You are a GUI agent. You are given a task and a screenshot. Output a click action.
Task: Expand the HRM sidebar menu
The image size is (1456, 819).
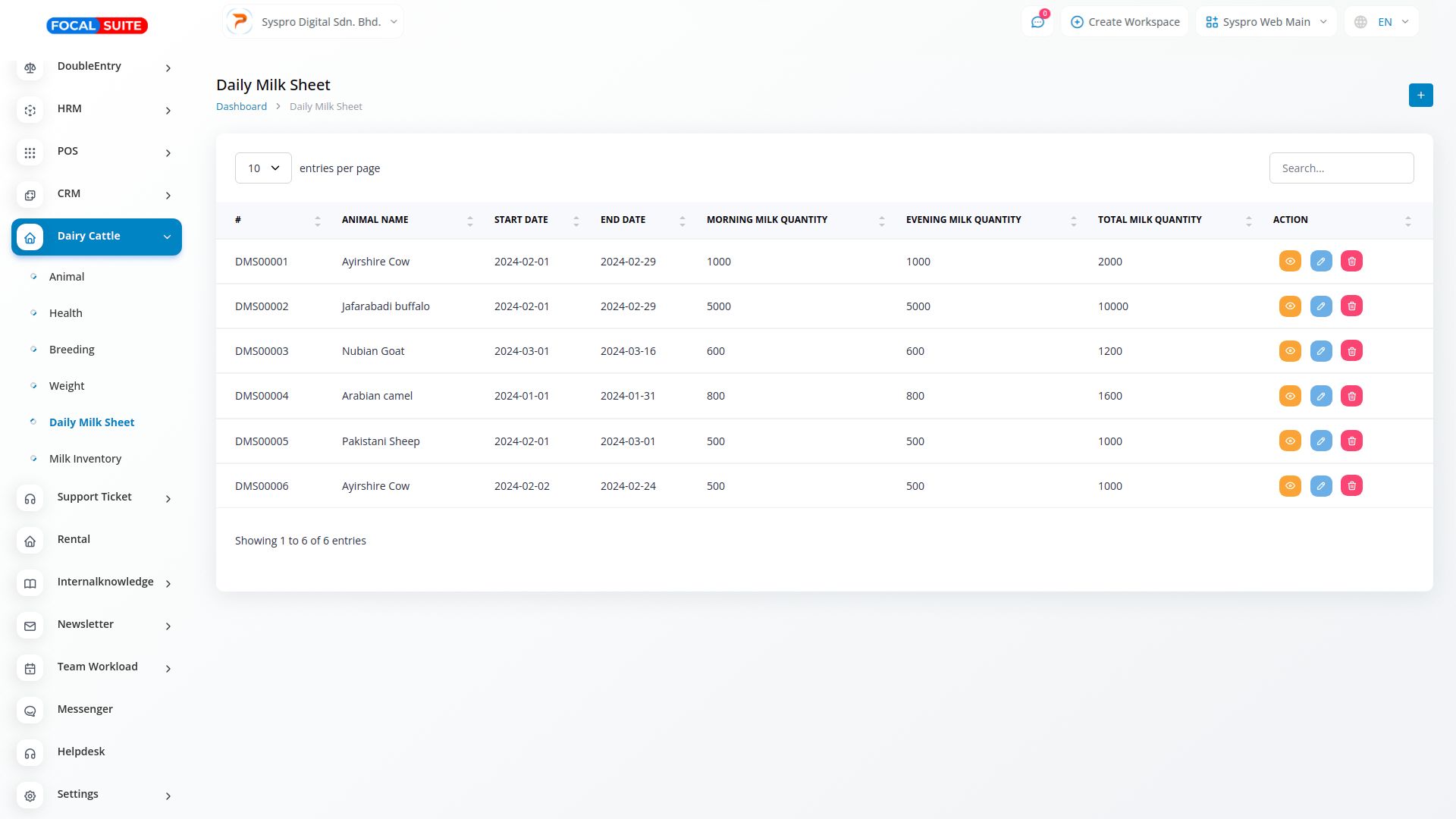96,109
